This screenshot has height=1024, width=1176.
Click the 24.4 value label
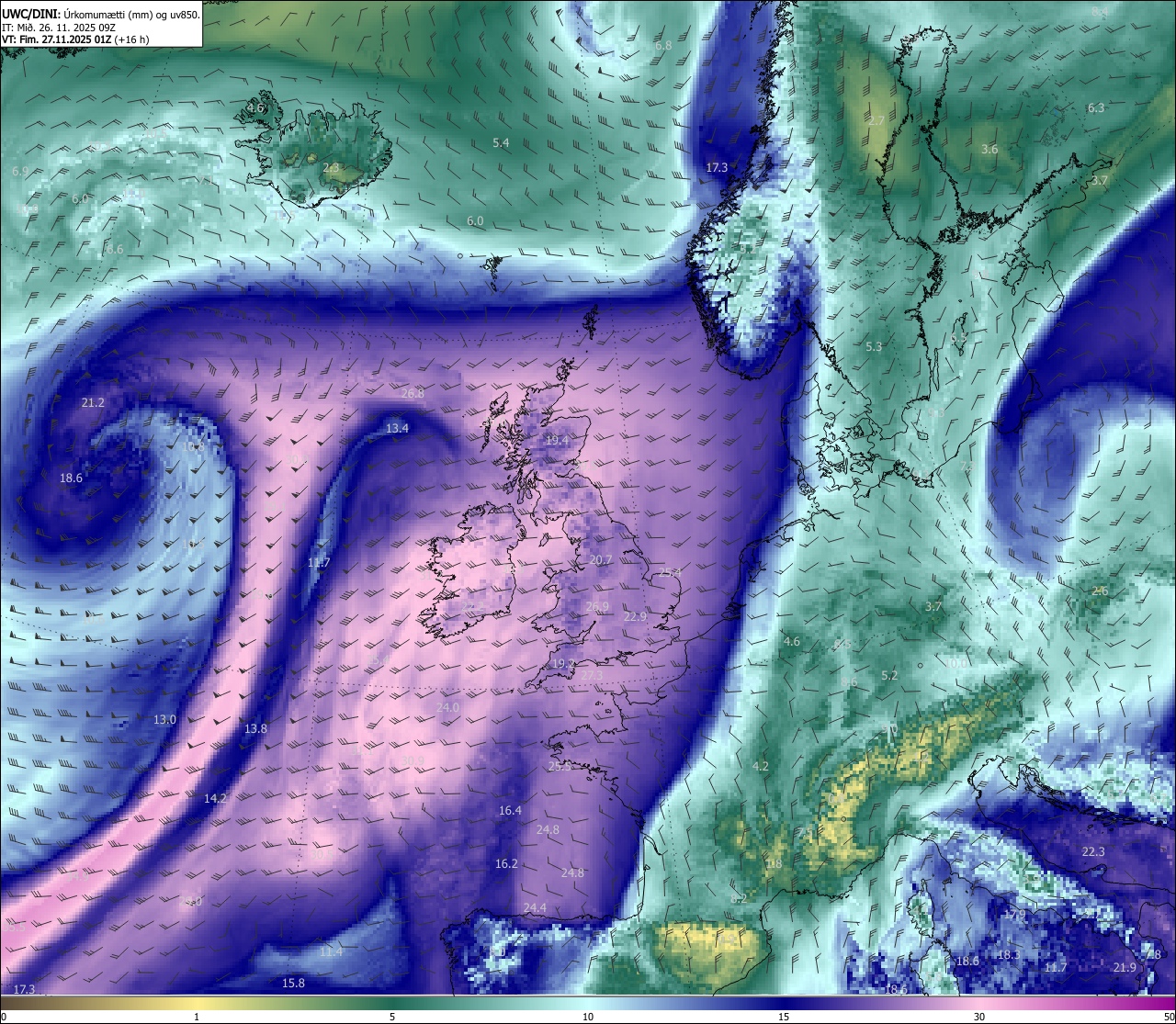pyautogui.click(x=535, y=908)
